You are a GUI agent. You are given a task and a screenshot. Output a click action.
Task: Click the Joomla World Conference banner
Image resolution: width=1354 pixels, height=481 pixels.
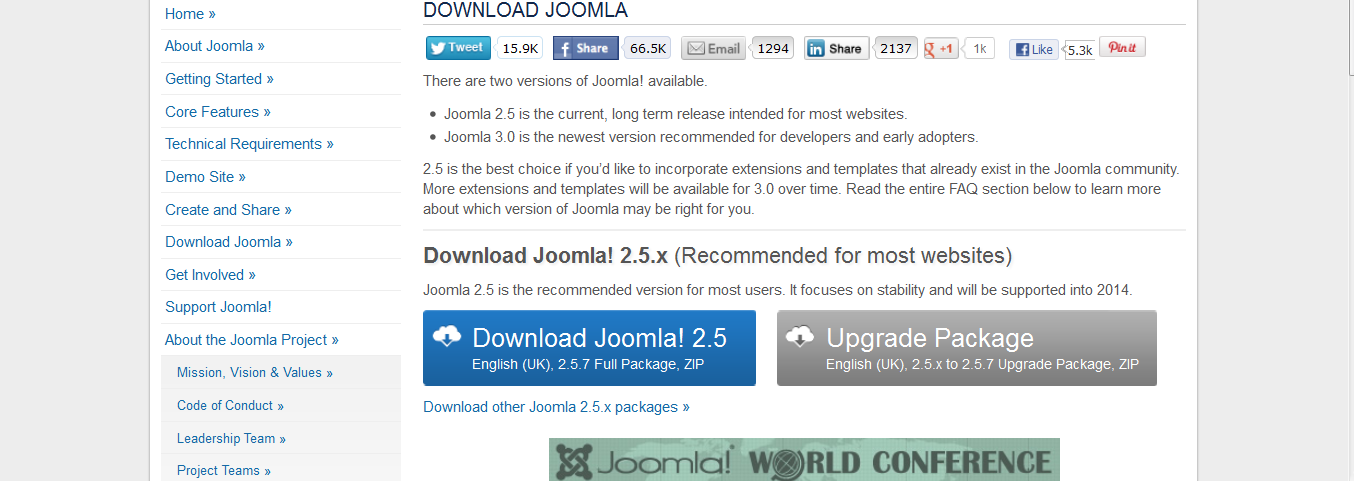(x=804, y=460)
